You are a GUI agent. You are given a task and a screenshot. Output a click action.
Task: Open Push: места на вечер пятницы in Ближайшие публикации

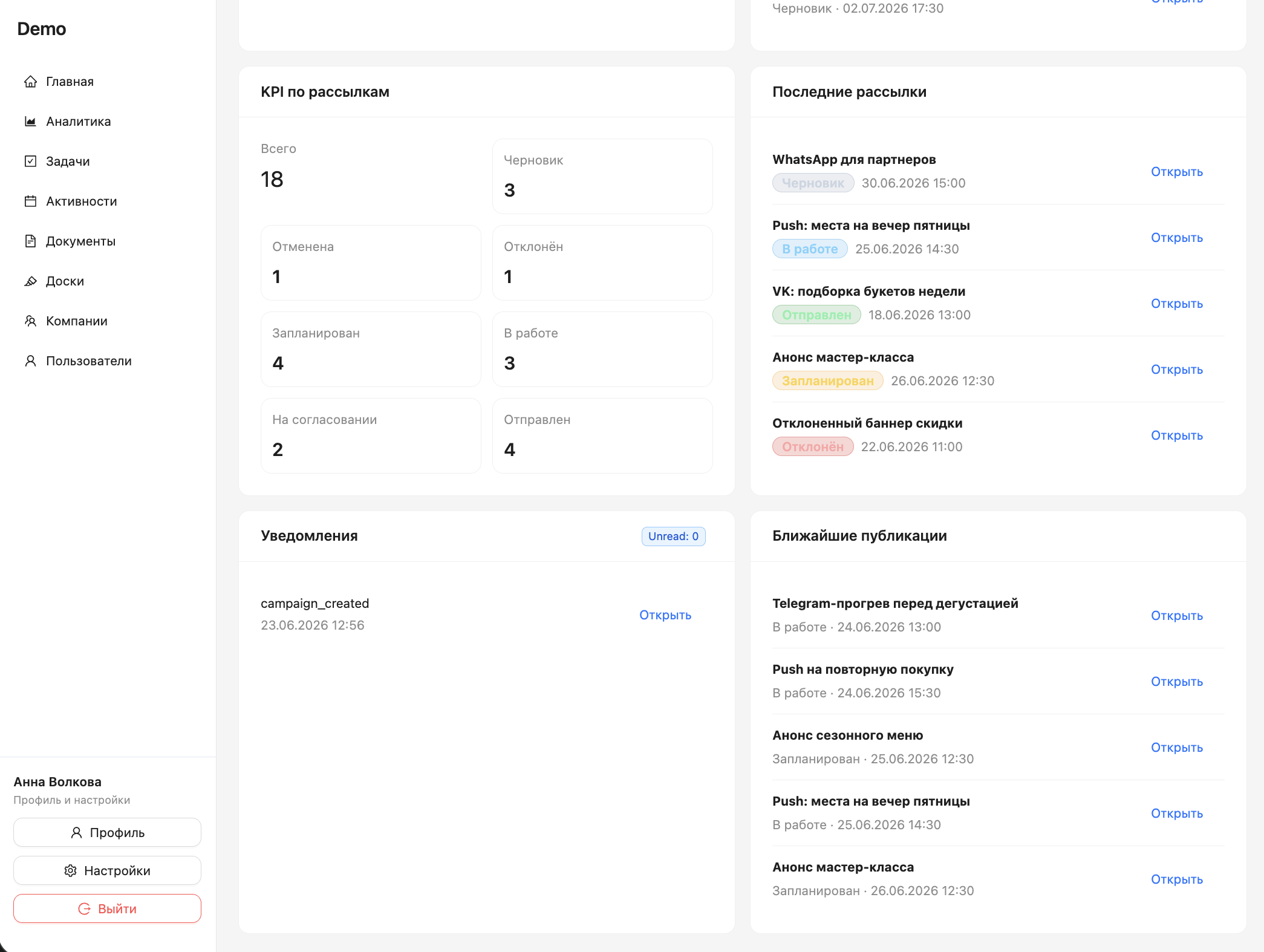click(1177, 813)
